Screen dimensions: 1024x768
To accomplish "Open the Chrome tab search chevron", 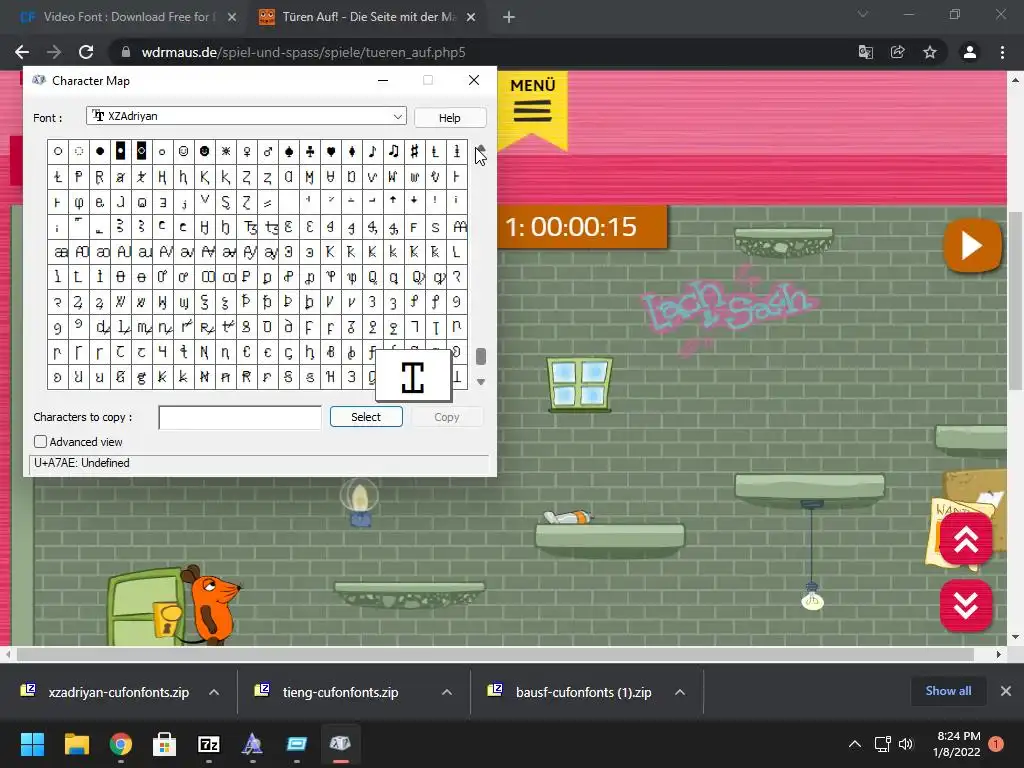I will (x=863, y=14).
